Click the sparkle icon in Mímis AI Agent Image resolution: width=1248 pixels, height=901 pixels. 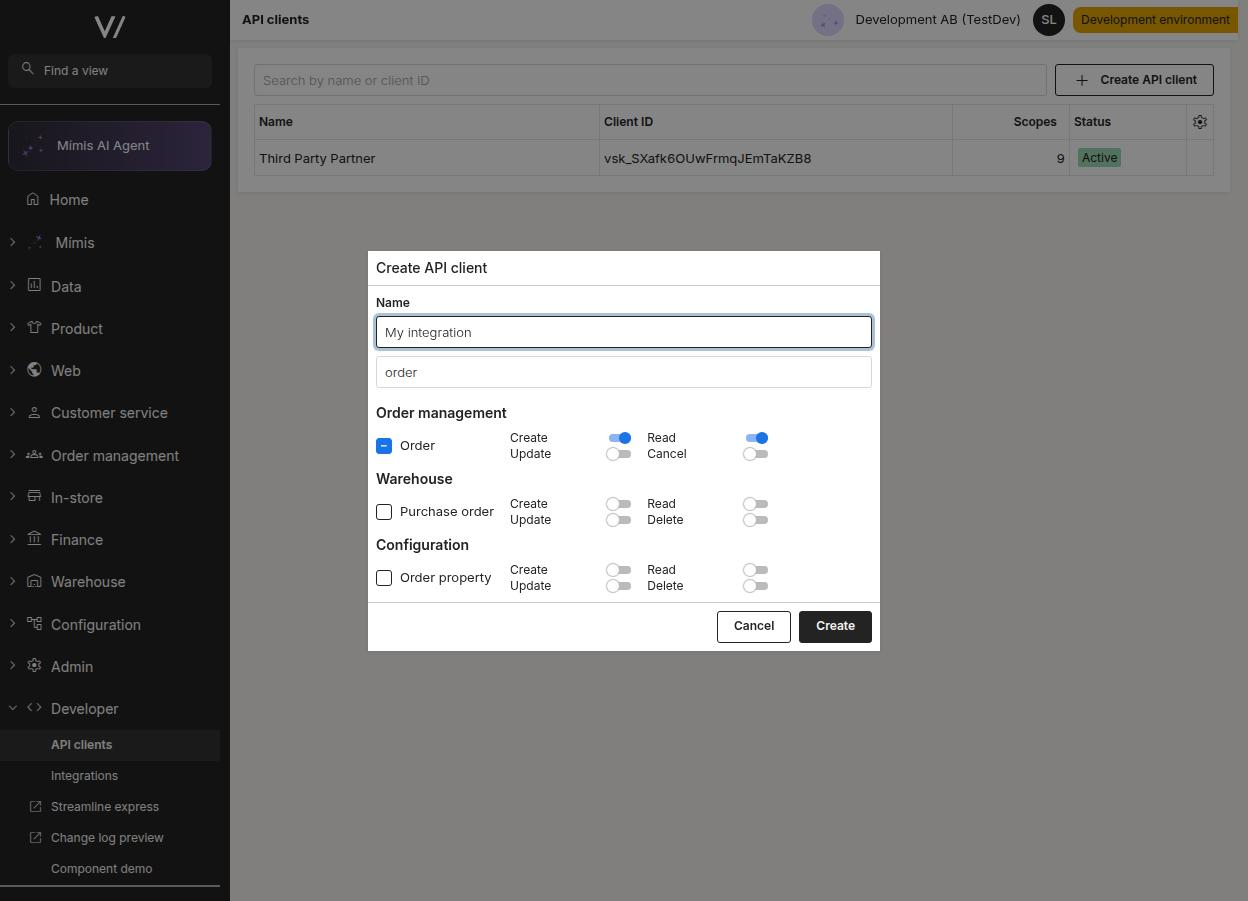coord(33,146)
